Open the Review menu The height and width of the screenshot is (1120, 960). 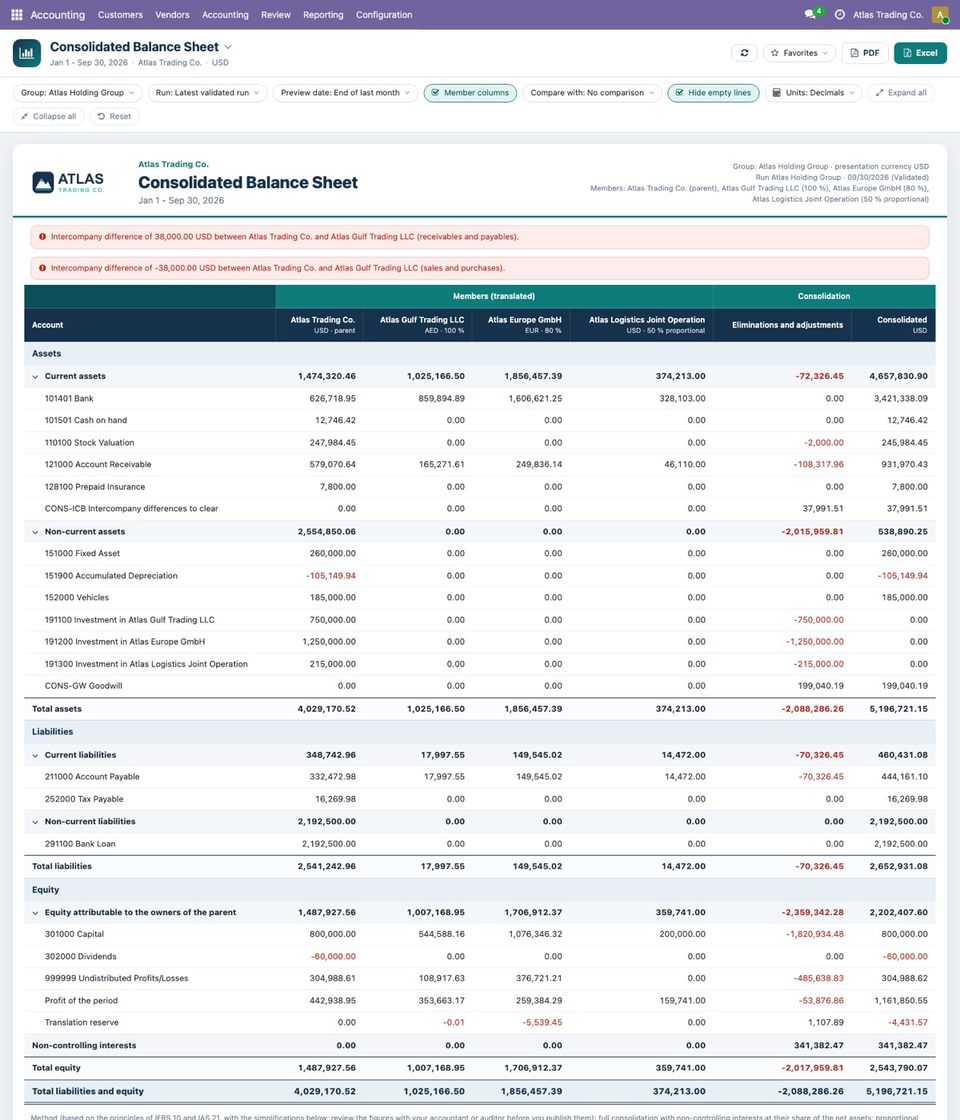pos(276,14)
